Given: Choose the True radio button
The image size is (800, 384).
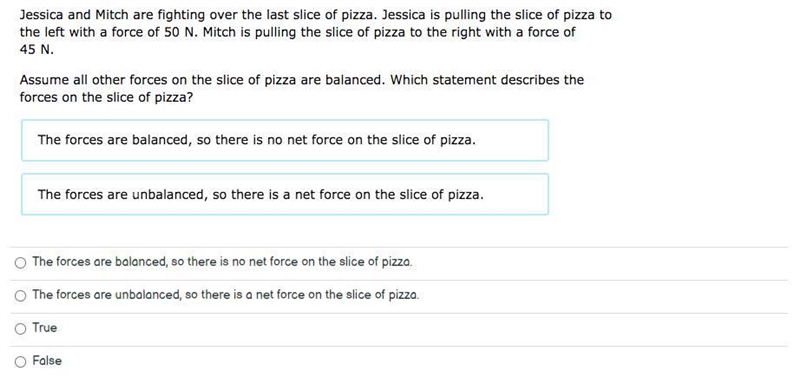Looking at the screenshot, I should point(20,329).
